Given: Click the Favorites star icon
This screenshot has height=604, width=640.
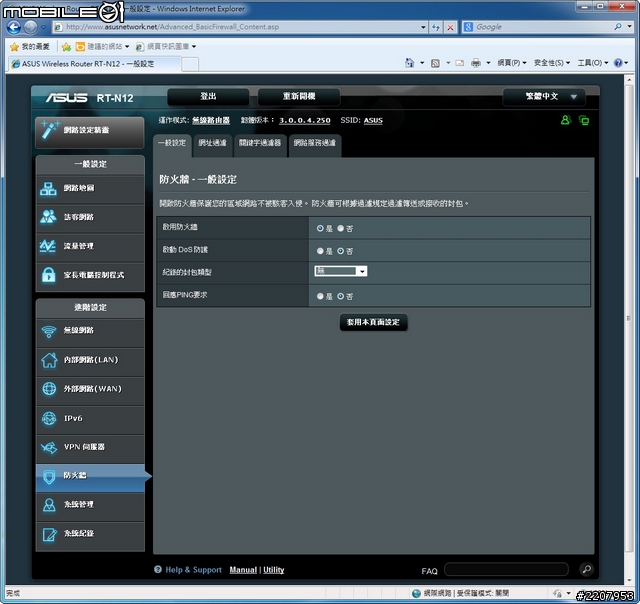Looking at the screenshot, I should click(x=15, y=47).
